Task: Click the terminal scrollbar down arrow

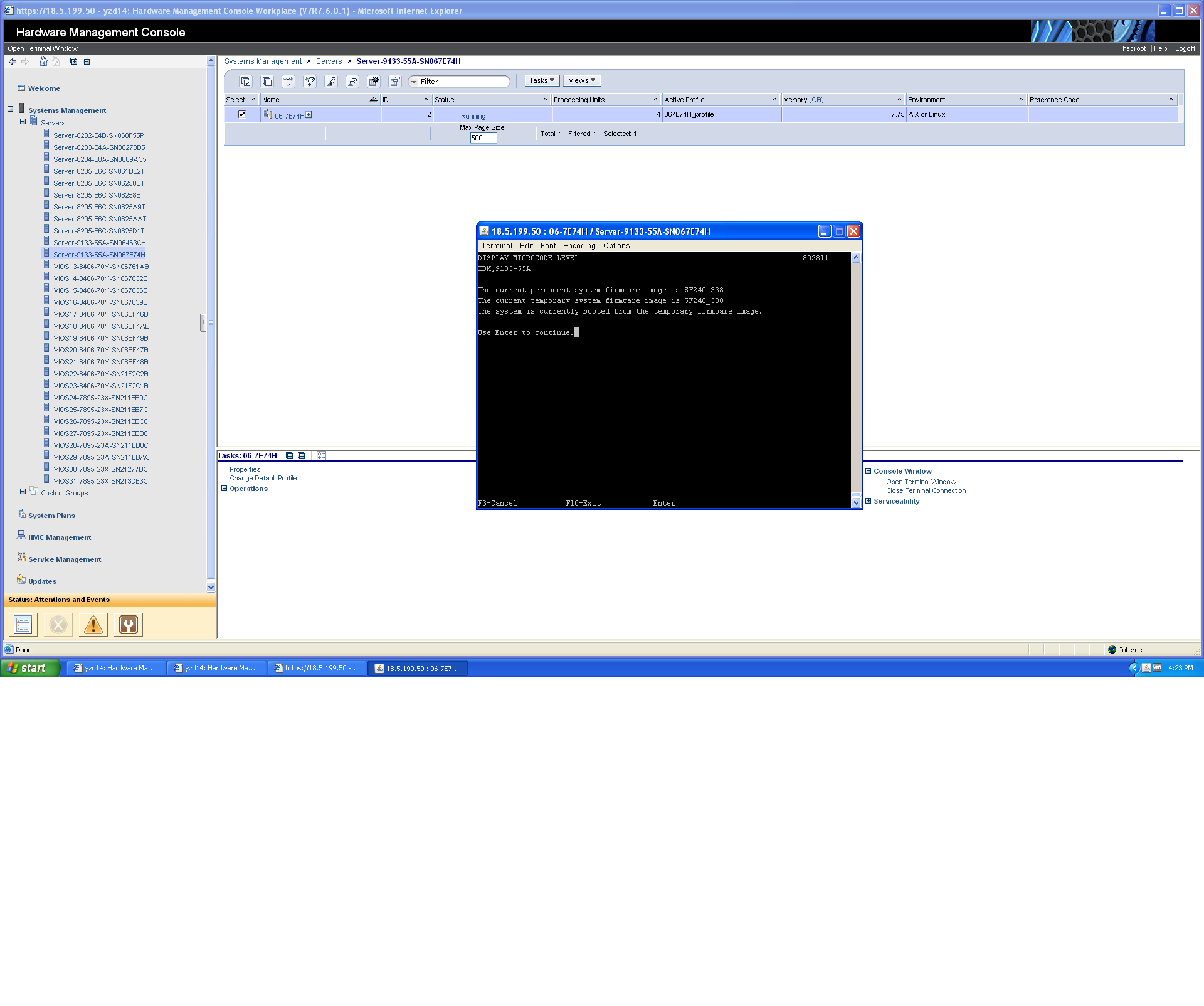Action: click(x=856, y=502)
